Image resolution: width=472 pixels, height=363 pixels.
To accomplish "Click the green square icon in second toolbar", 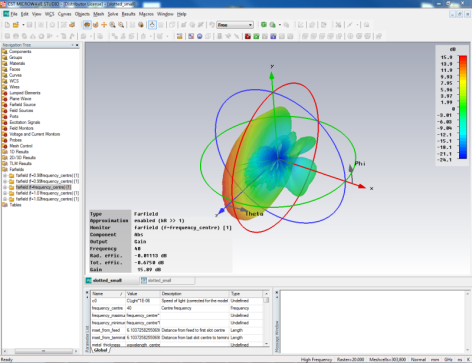I will 256,36.
